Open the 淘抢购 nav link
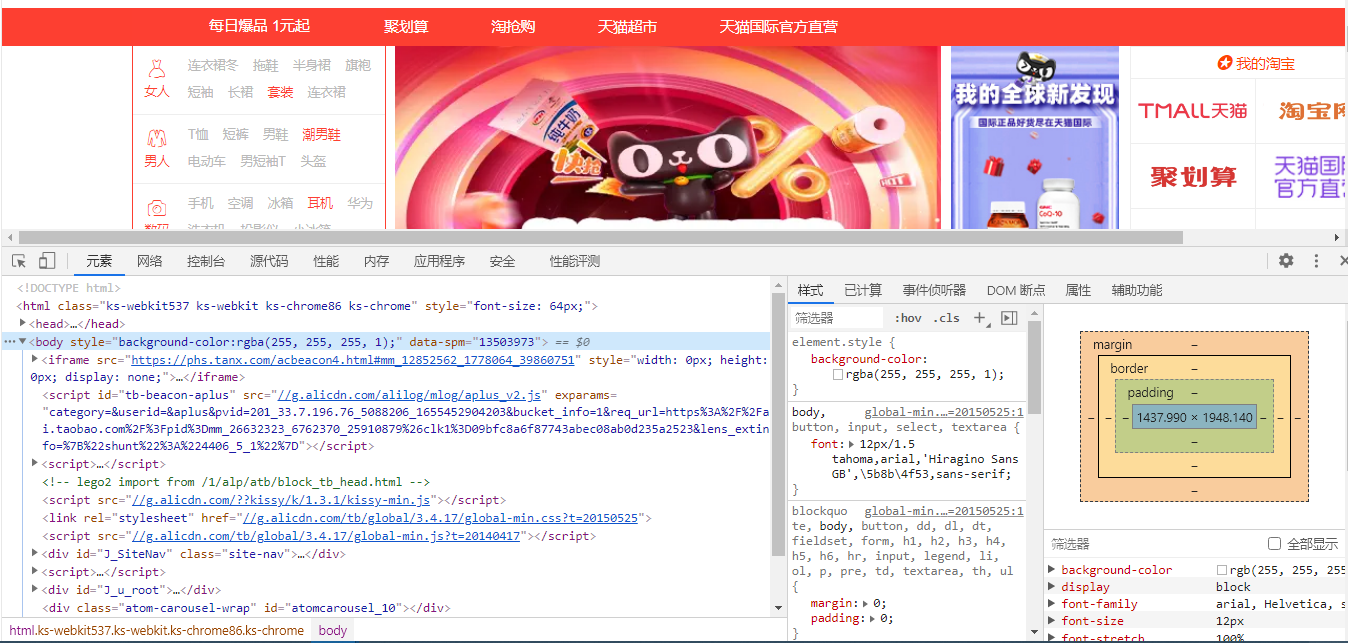Screen dimensions: 1348x643 (x=513, y=26)
